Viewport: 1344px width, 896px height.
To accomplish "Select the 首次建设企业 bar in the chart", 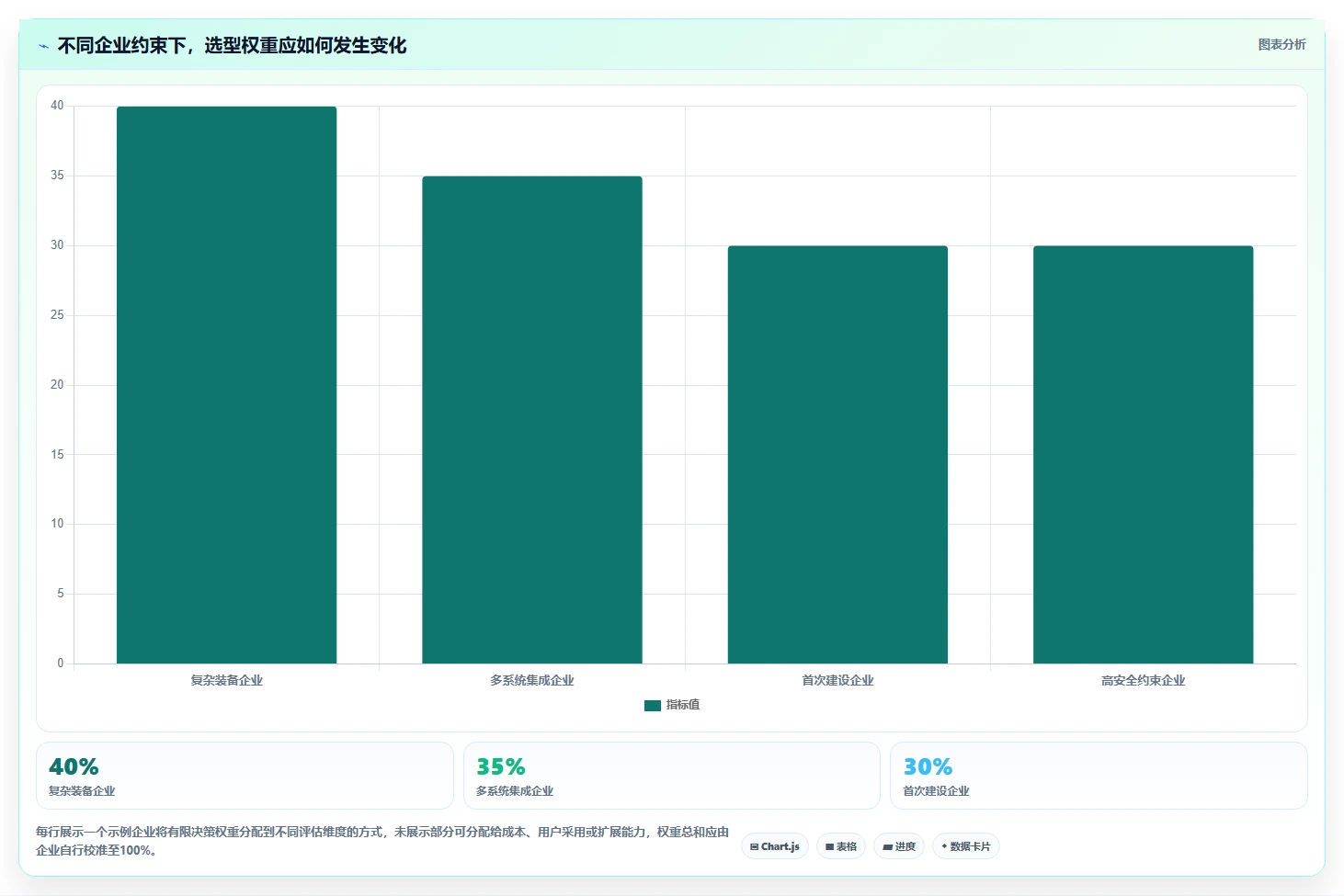I will click(x=837, y=455).
